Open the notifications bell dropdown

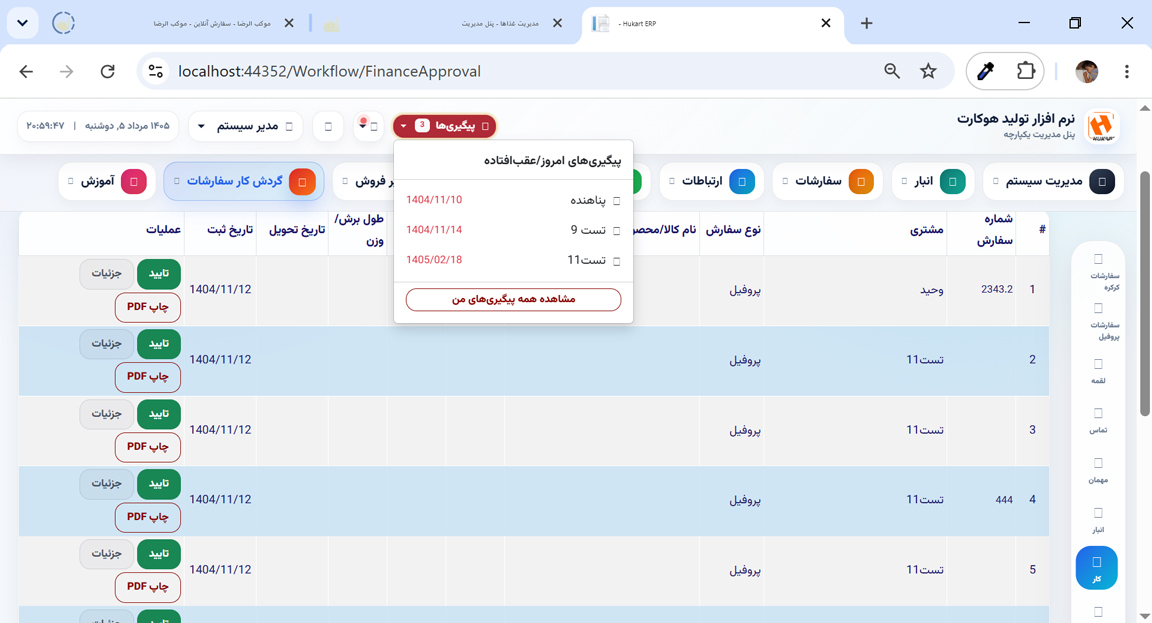tap(367, 126)
